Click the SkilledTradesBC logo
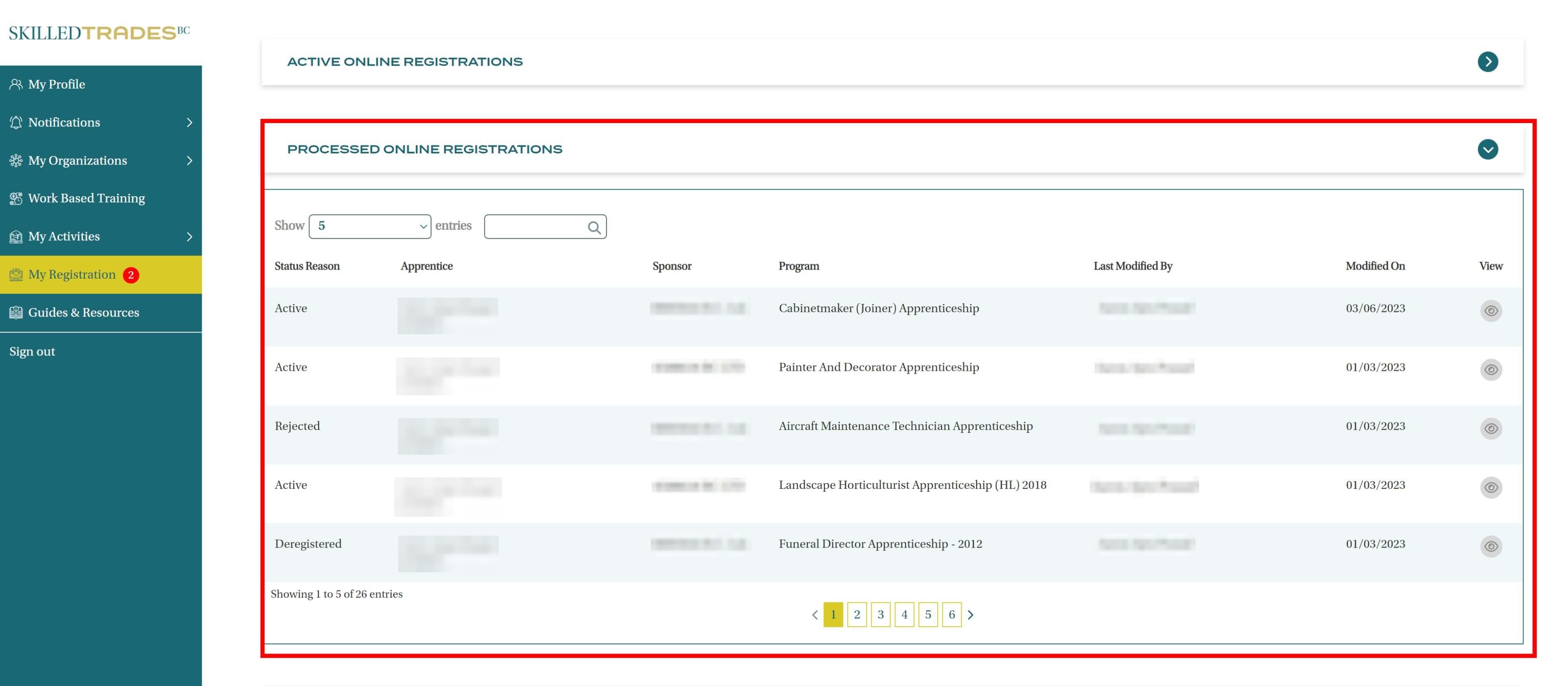The width and height of the screenshot is (1568, 686). point(99,33)
